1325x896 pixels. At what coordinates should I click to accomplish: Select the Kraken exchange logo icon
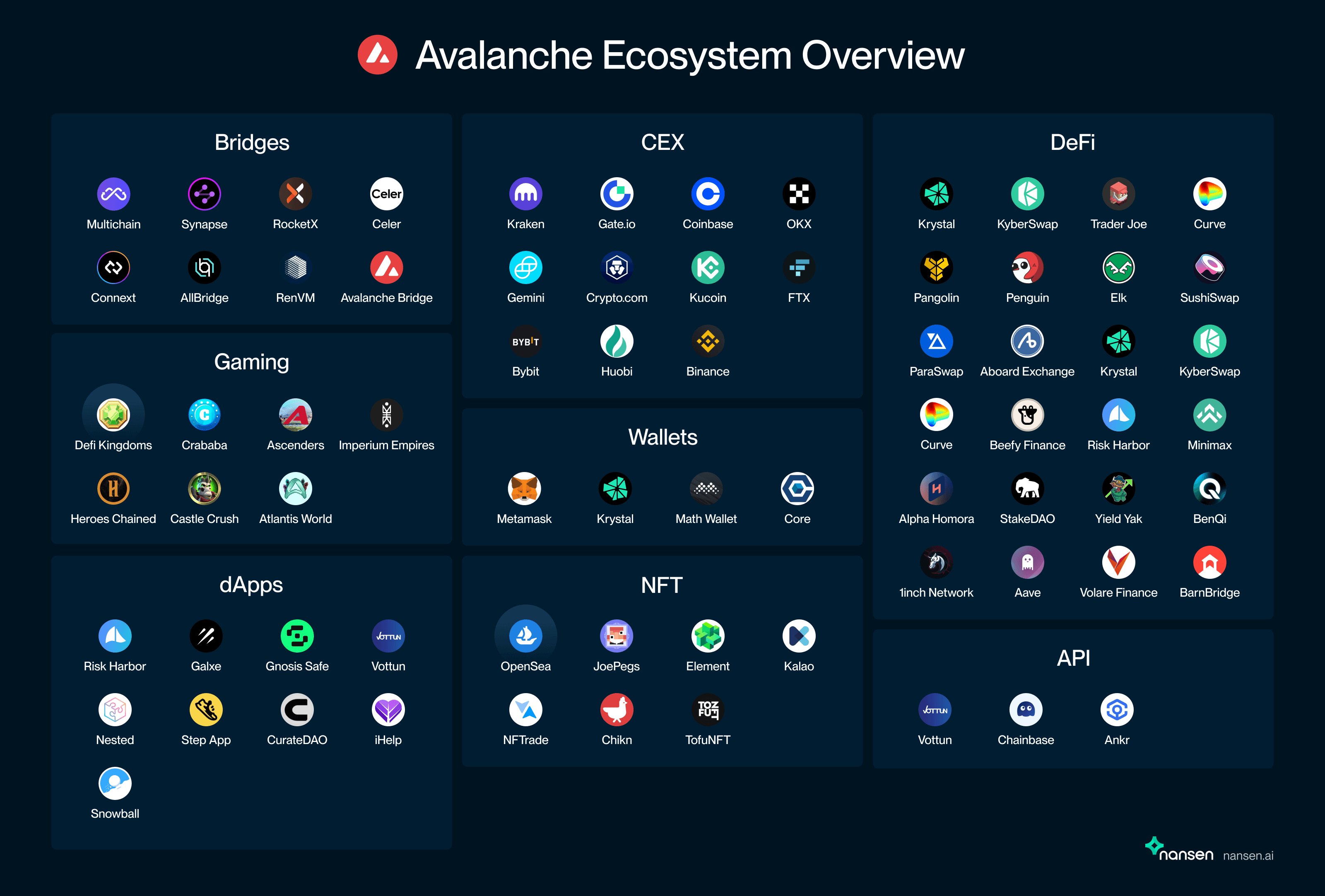point(526,194)
